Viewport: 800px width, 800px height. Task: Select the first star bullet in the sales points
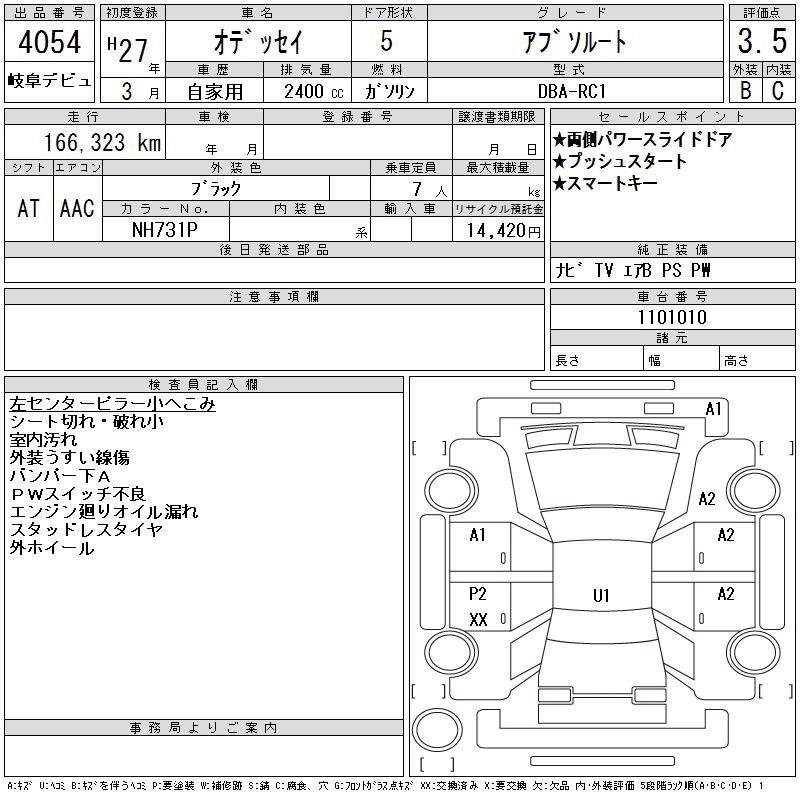coord(560,140)
